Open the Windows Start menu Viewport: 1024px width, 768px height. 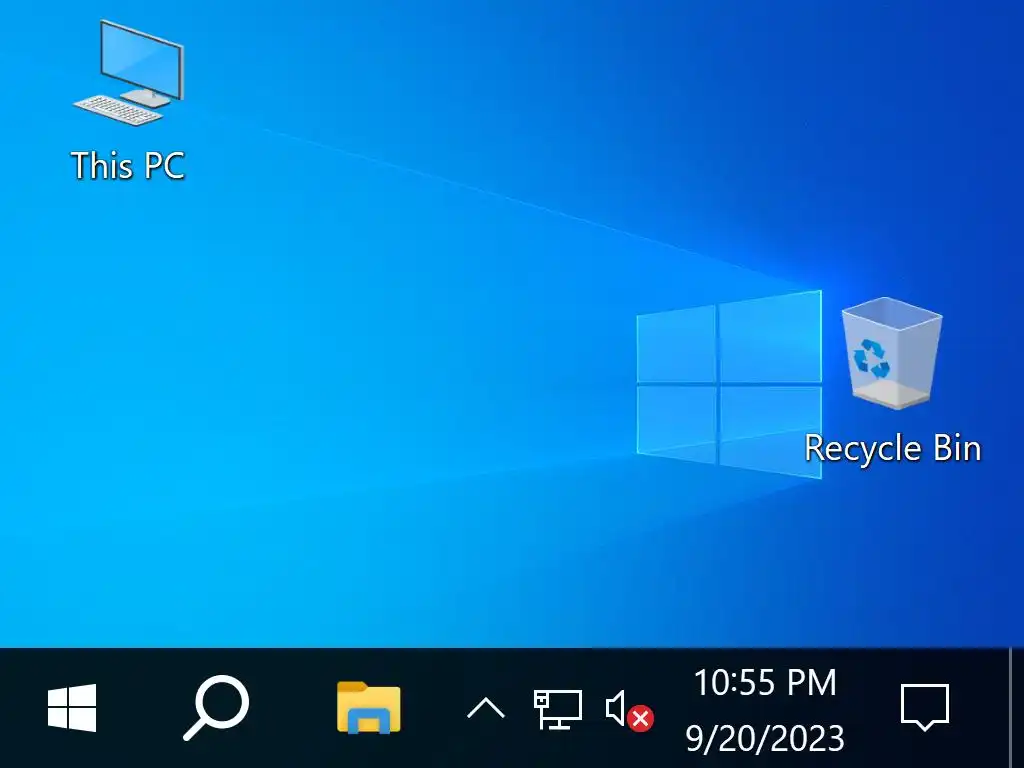[x=72, y=708]
